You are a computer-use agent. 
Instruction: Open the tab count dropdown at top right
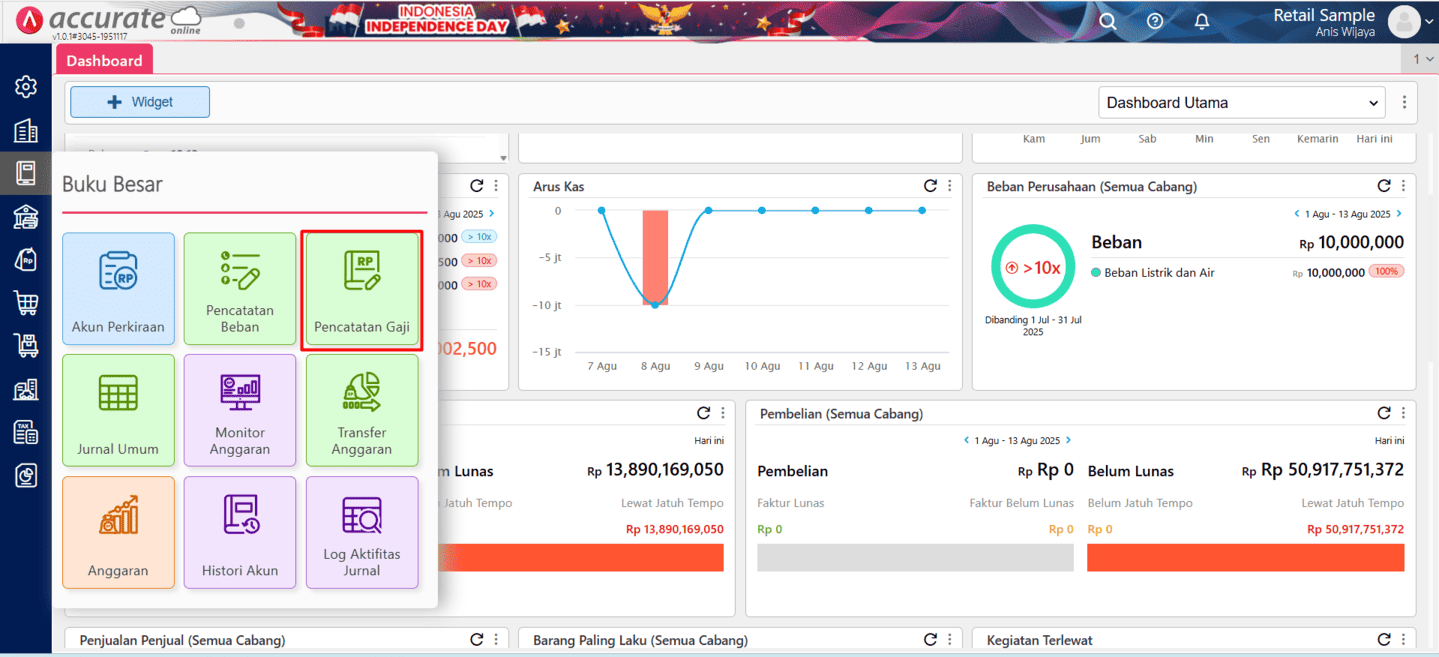point(1423,59)
